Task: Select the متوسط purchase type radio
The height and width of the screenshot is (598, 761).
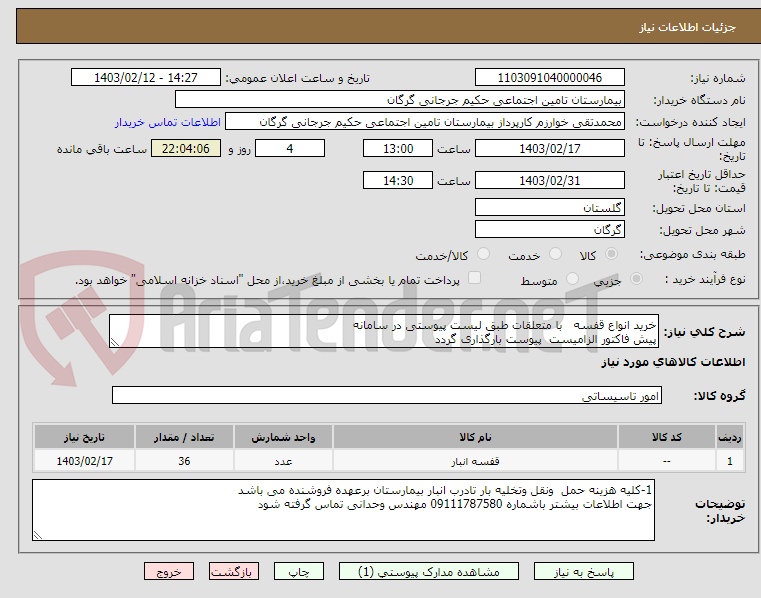Action: pos(573,279)
